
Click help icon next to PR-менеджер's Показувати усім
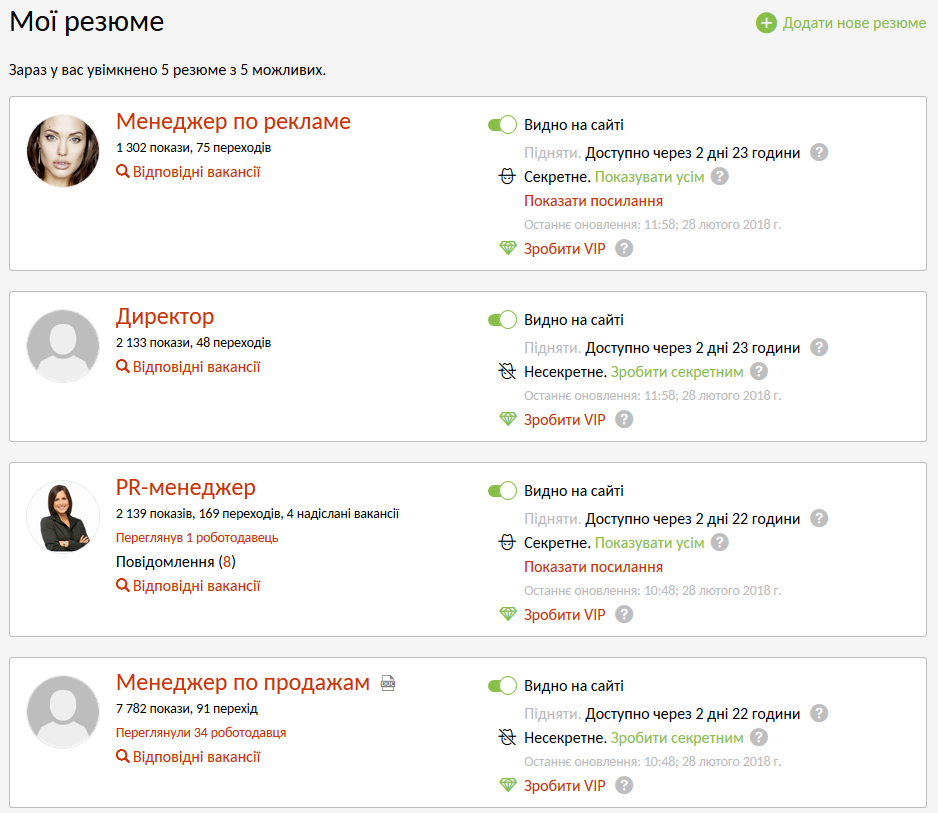pyautogui.click(x=719, y=543)
